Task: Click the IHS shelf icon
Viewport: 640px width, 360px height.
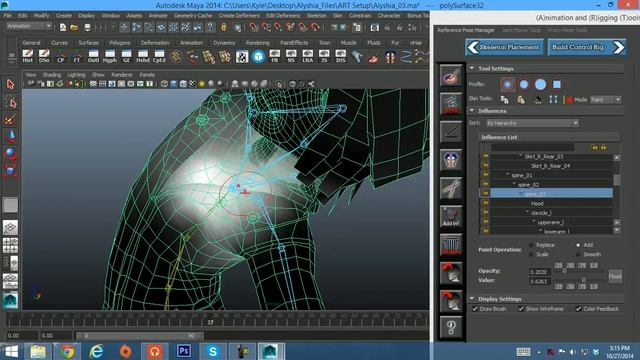Action: click(x=340, y=56)
